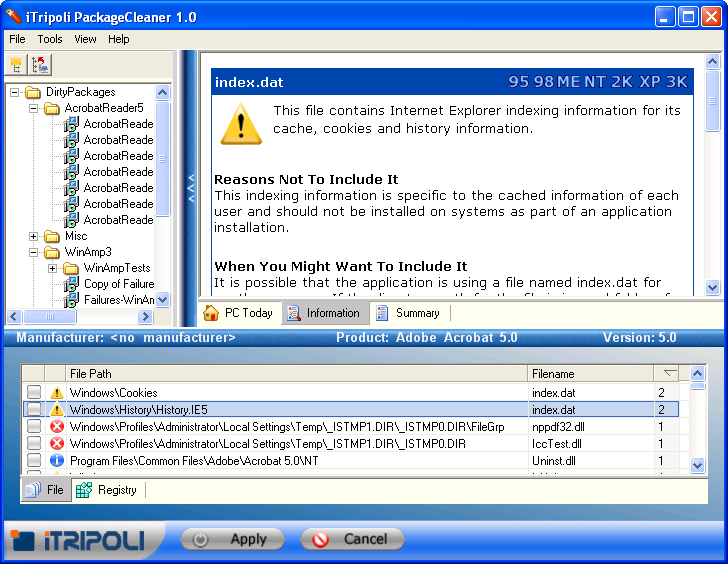The height and width of the screenshot is (564, 728).
Task: Click the Information tab magnifier icon
Action: 293,313
